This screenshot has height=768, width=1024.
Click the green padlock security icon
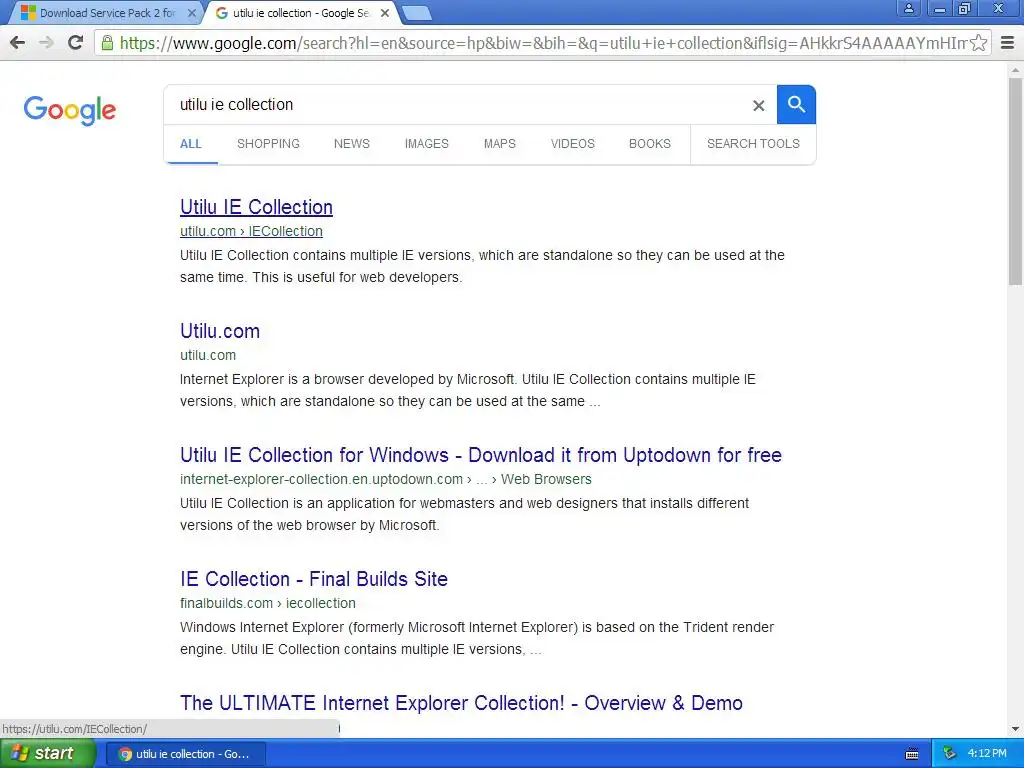[x=107, y=43]
